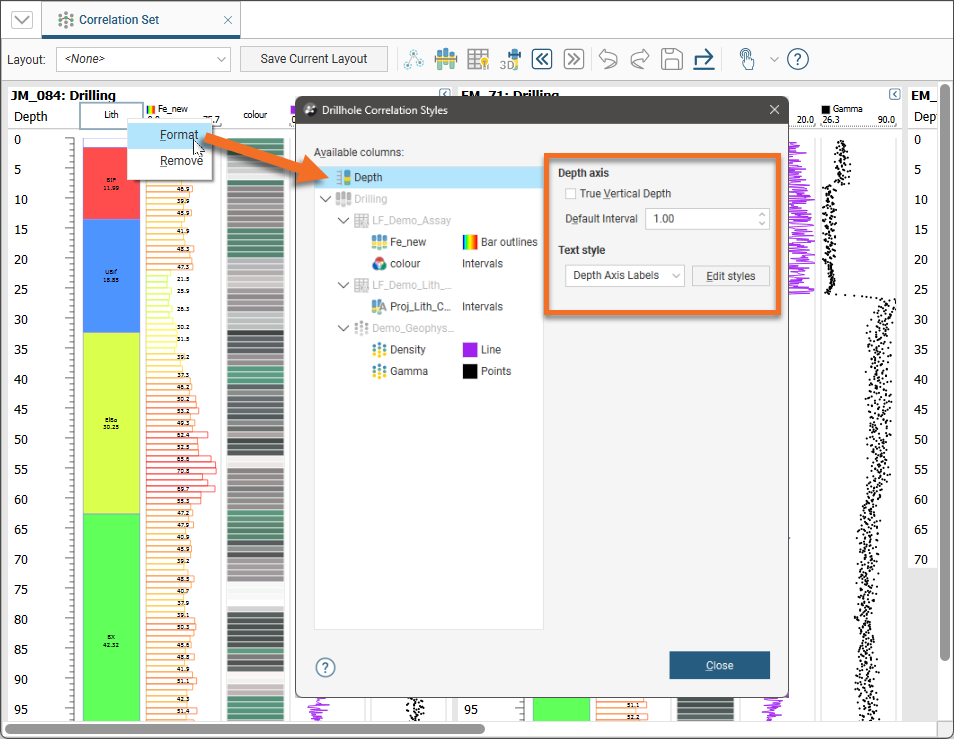The image size is (954, 739).
Task: Open the Depth Axis Labels text style dropdown
Action: [x=624, y=275]
